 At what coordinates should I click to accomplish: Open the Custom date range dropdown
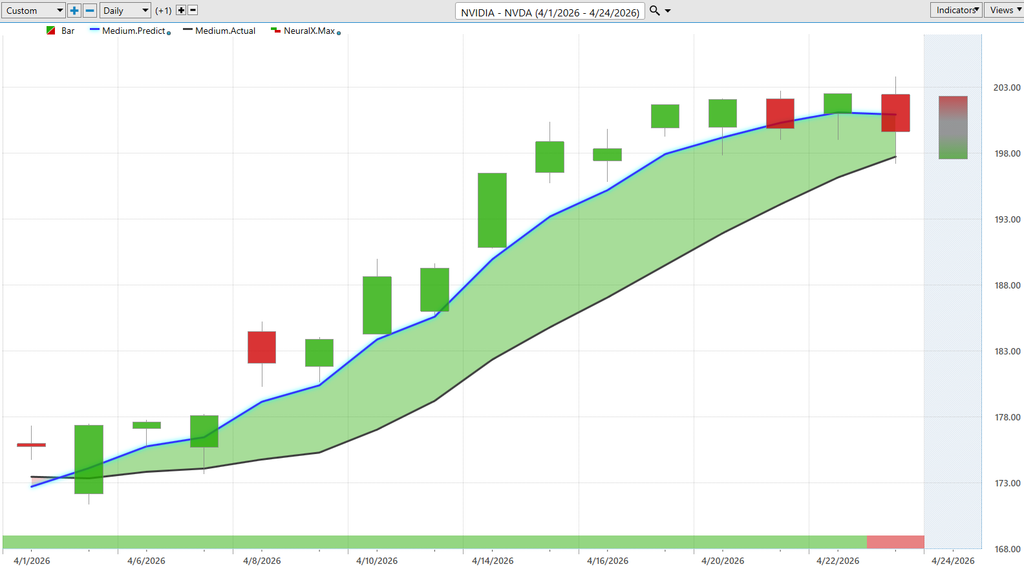tap(33, 10)
